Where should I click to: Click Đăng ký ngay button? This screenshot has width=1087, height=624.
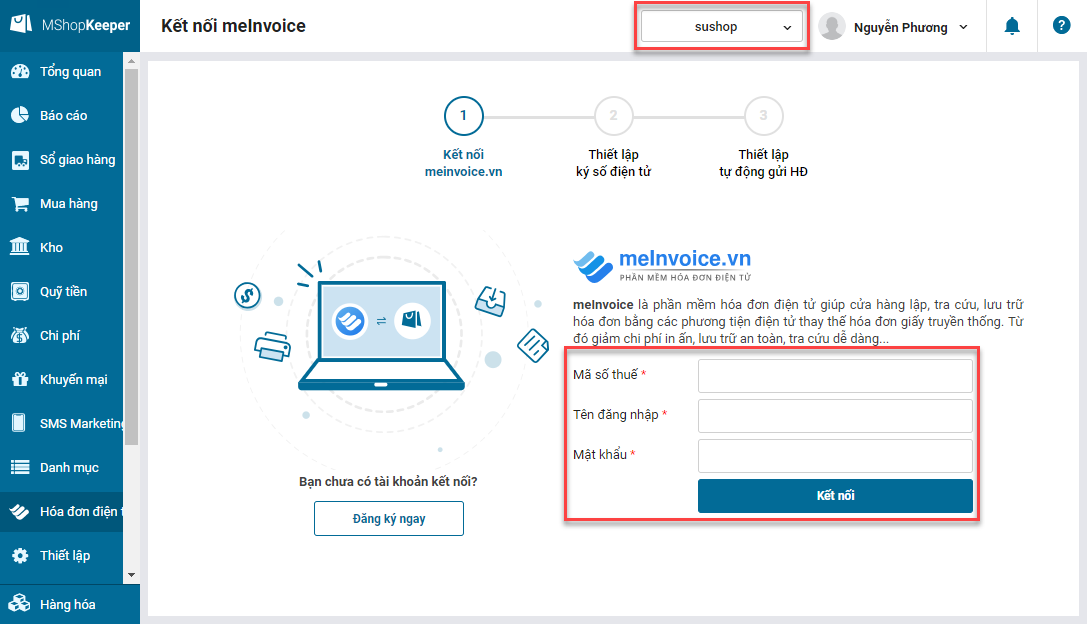point(389,519)
